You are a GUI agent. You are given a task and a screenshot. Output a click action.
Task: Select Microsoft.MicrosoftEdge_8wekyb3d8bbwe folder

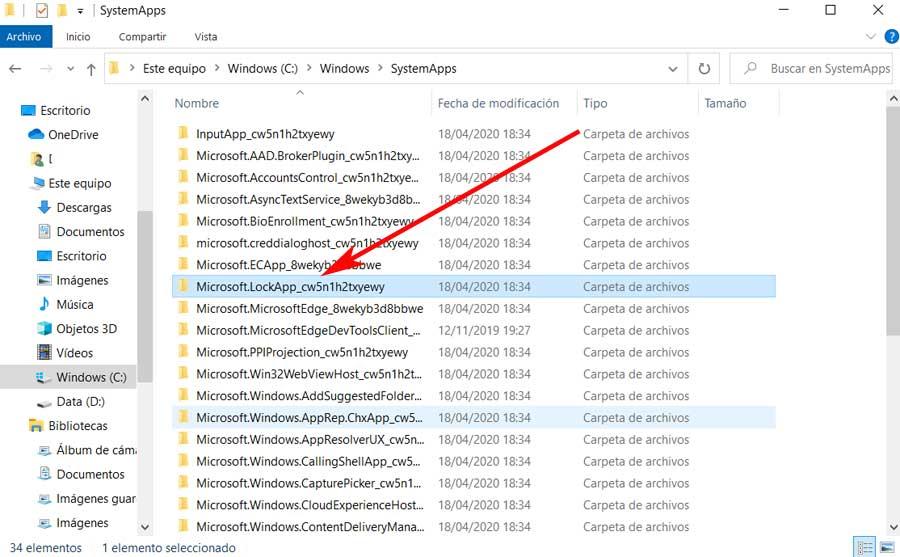tap(474, 308)
